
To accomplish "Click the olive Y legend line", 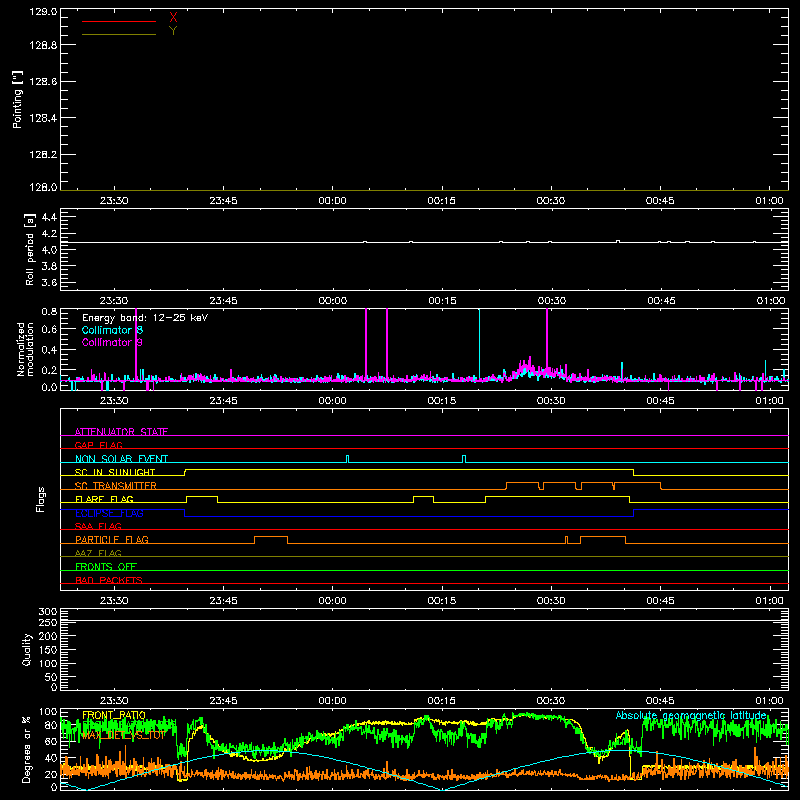I will tap(119, 35).
